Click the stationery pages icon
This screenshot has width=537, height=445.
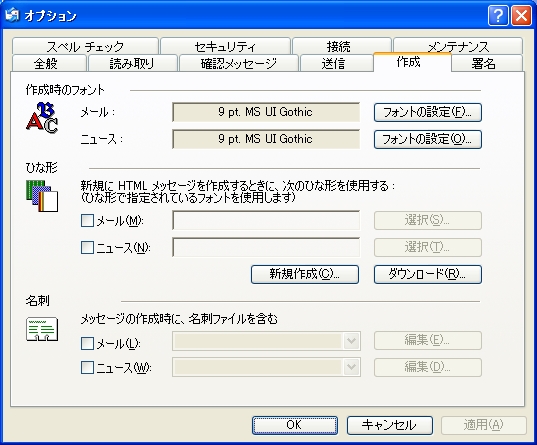pyautogui.click(x=42, y=196)
